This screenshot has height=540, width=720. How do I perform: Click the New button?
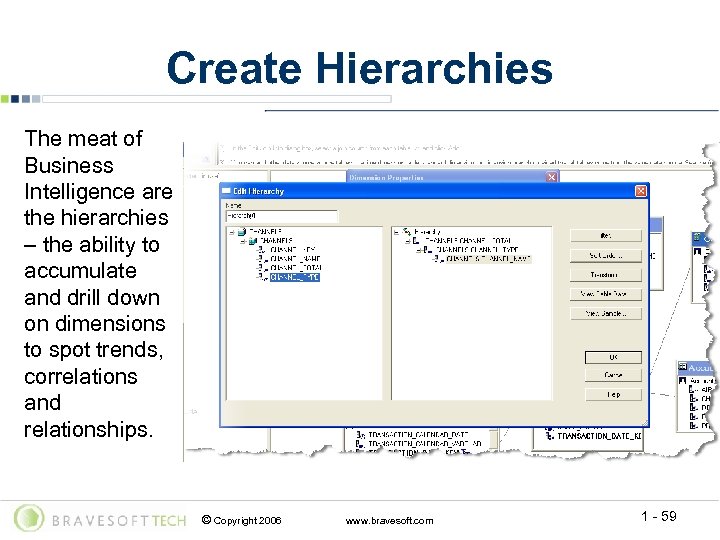pyautogui.click(x=606, y=236)
